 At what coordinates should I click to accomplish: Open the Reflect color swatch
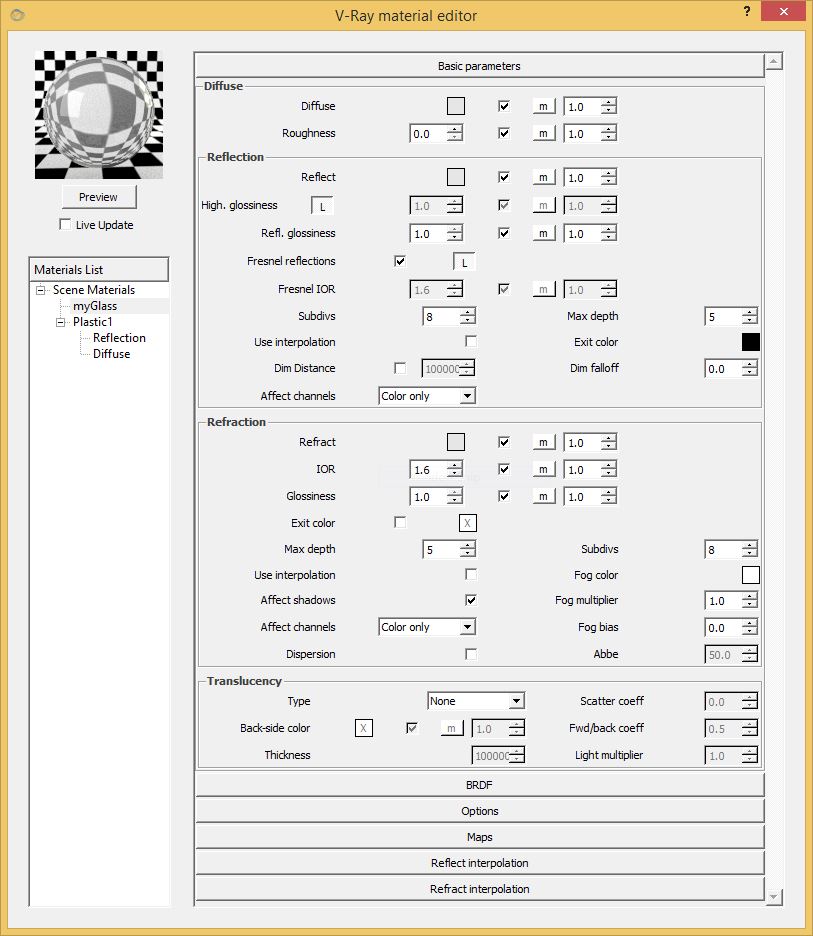coord(456,177)
